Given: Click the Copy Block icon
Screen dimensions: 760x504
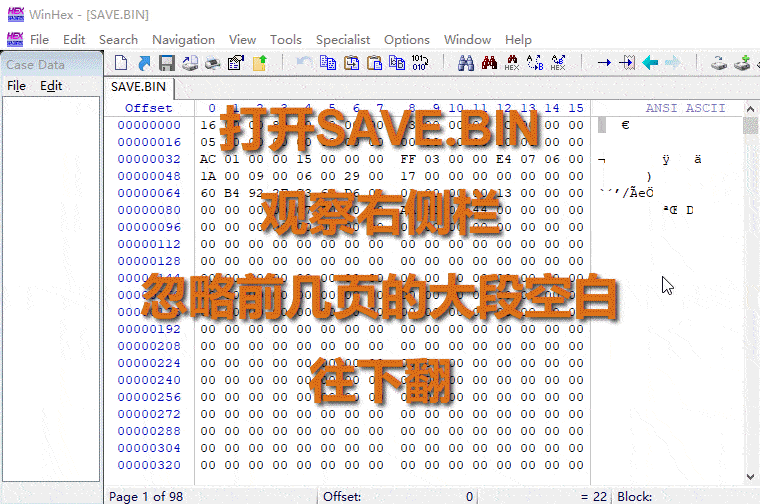Looking at the screenshot, I should (x=328, y=63).
